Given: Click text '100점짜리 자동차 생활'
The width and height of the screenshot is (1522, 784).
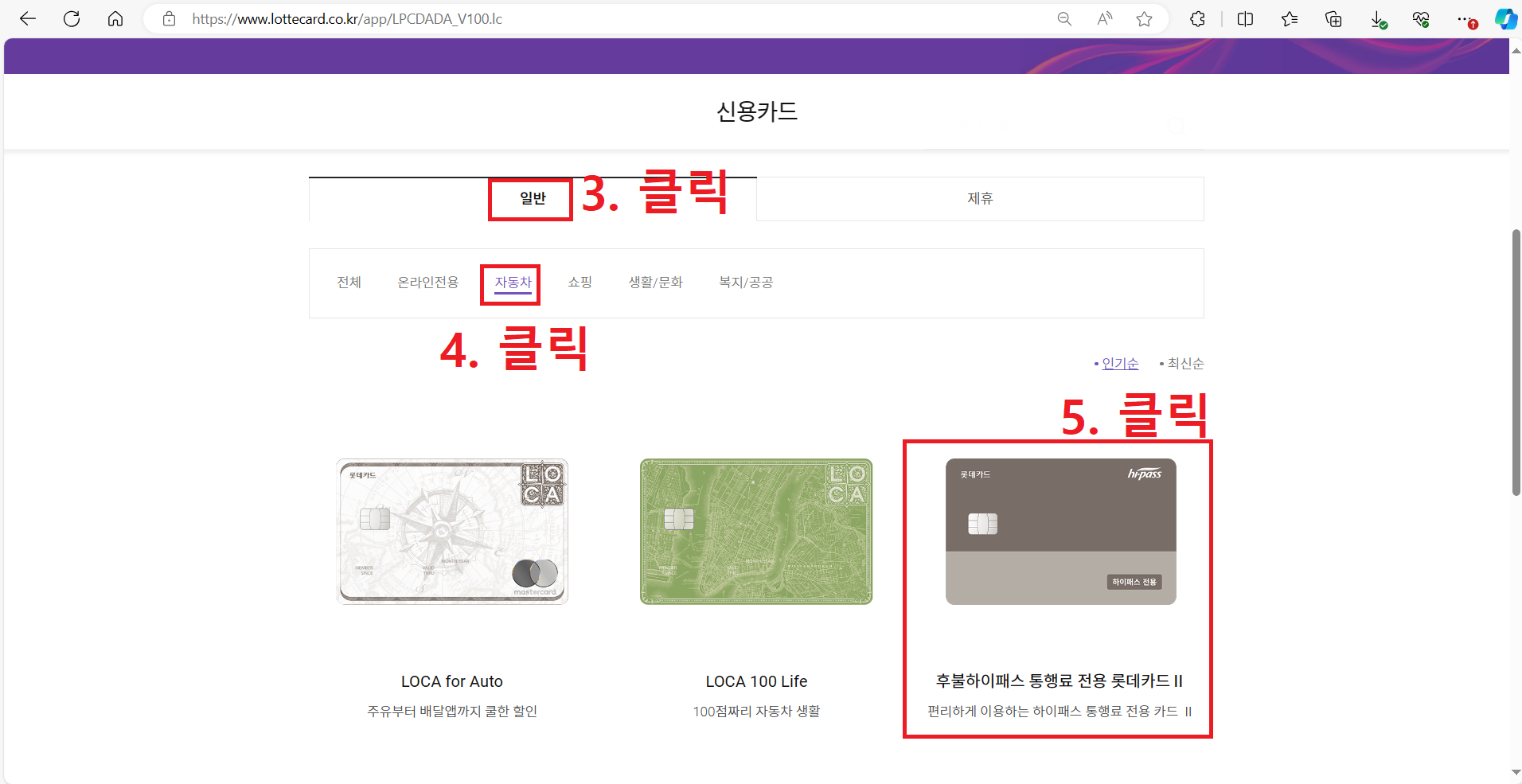Looking at the screenshot, I should pyautogui.click(x=756, y=712).
